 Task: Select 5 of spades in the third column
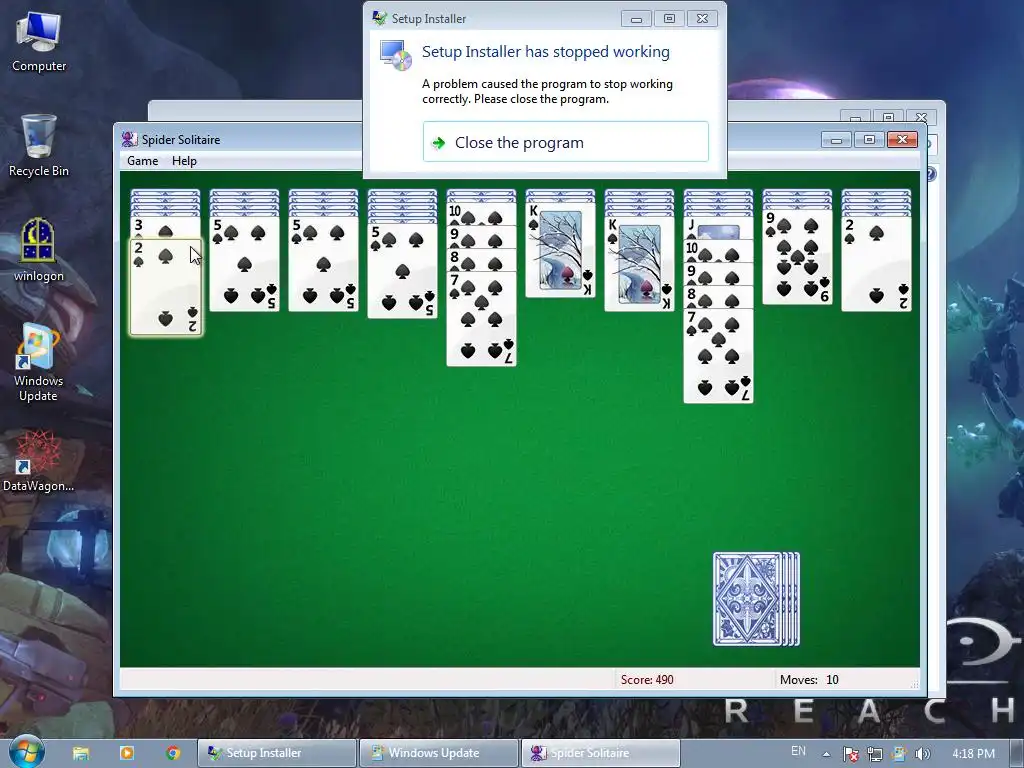(x=323, y=264)
